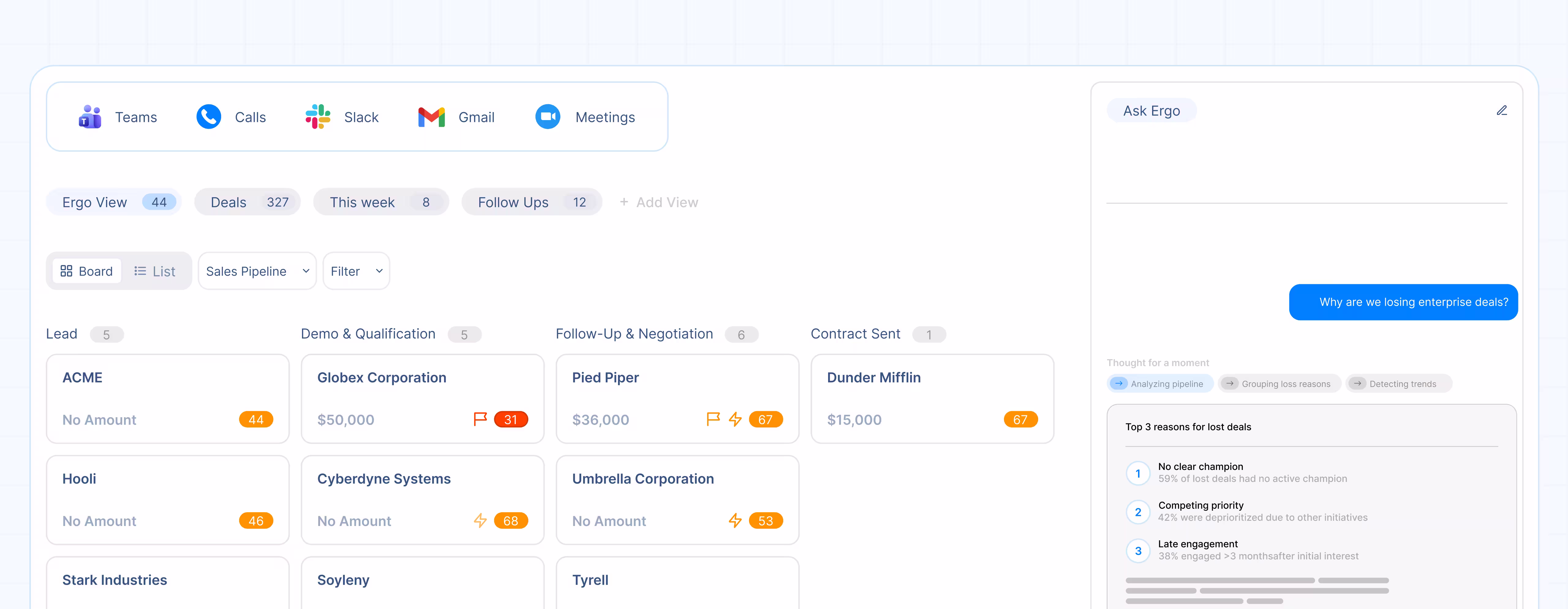The image size is (1568, 609).
Task: Click the Add View label
Action: (667, 202)
